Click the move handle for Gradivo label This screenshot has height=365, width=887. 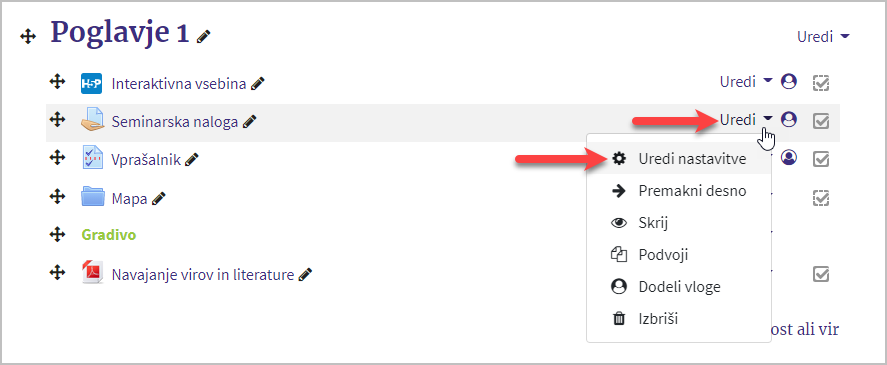[x=56, y=233]
